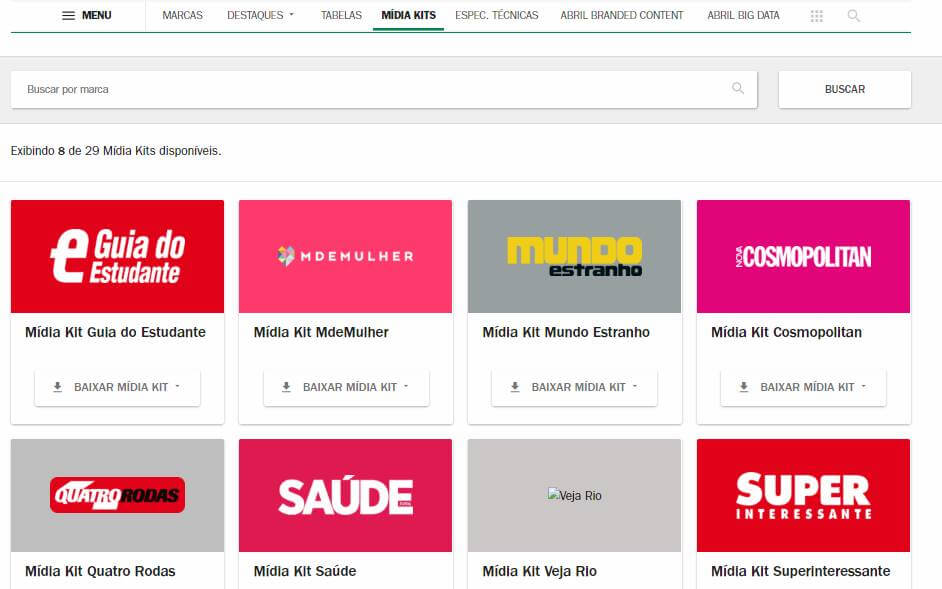Select the ABRIL BIG DATA menu item

(x=743, y=15)
